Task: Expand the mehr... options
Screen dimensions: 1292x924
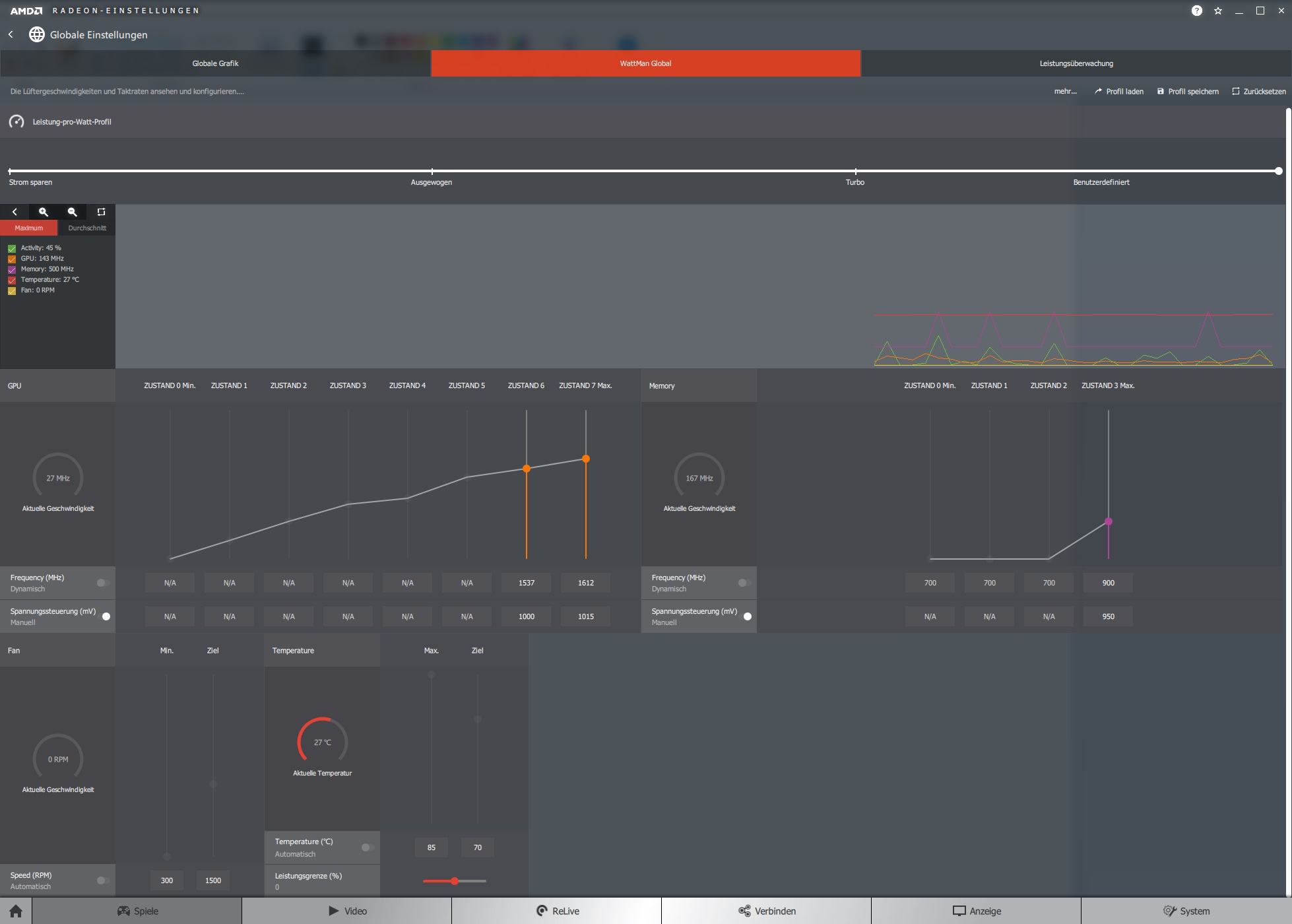Action: tap(1065, 91)
